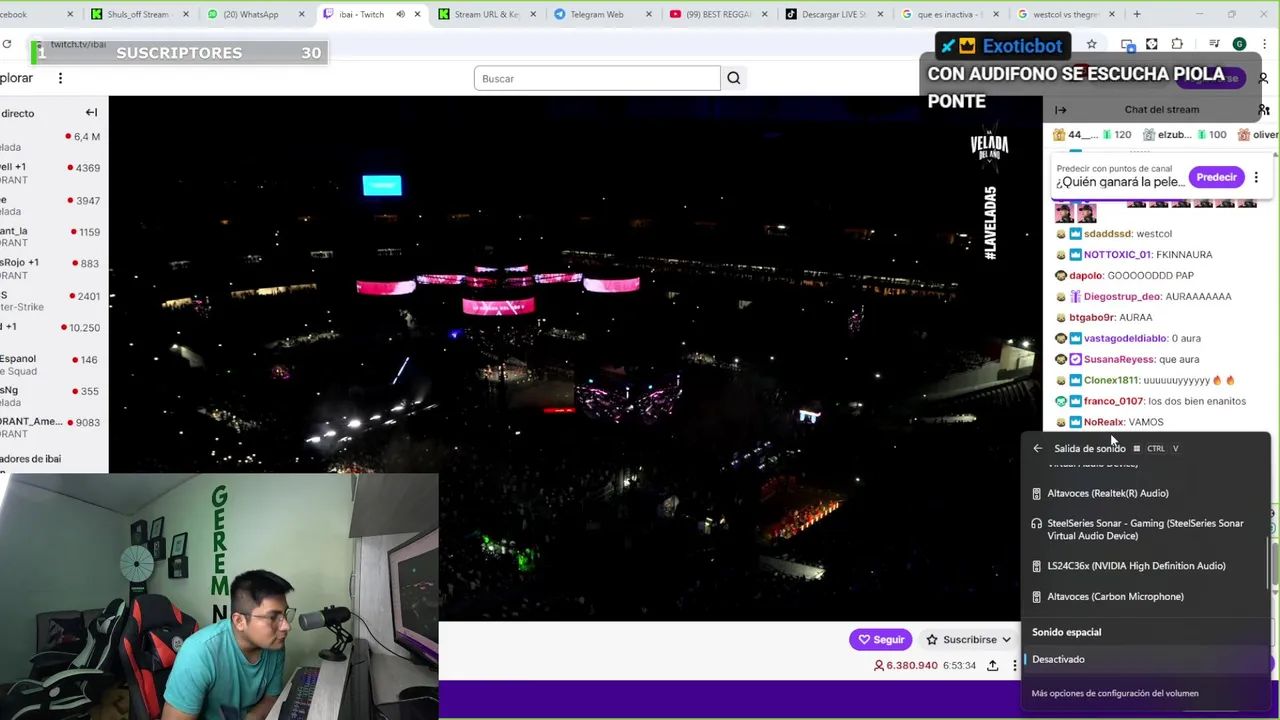Open the three-dots menu beside Explorar

click(60, 78)
